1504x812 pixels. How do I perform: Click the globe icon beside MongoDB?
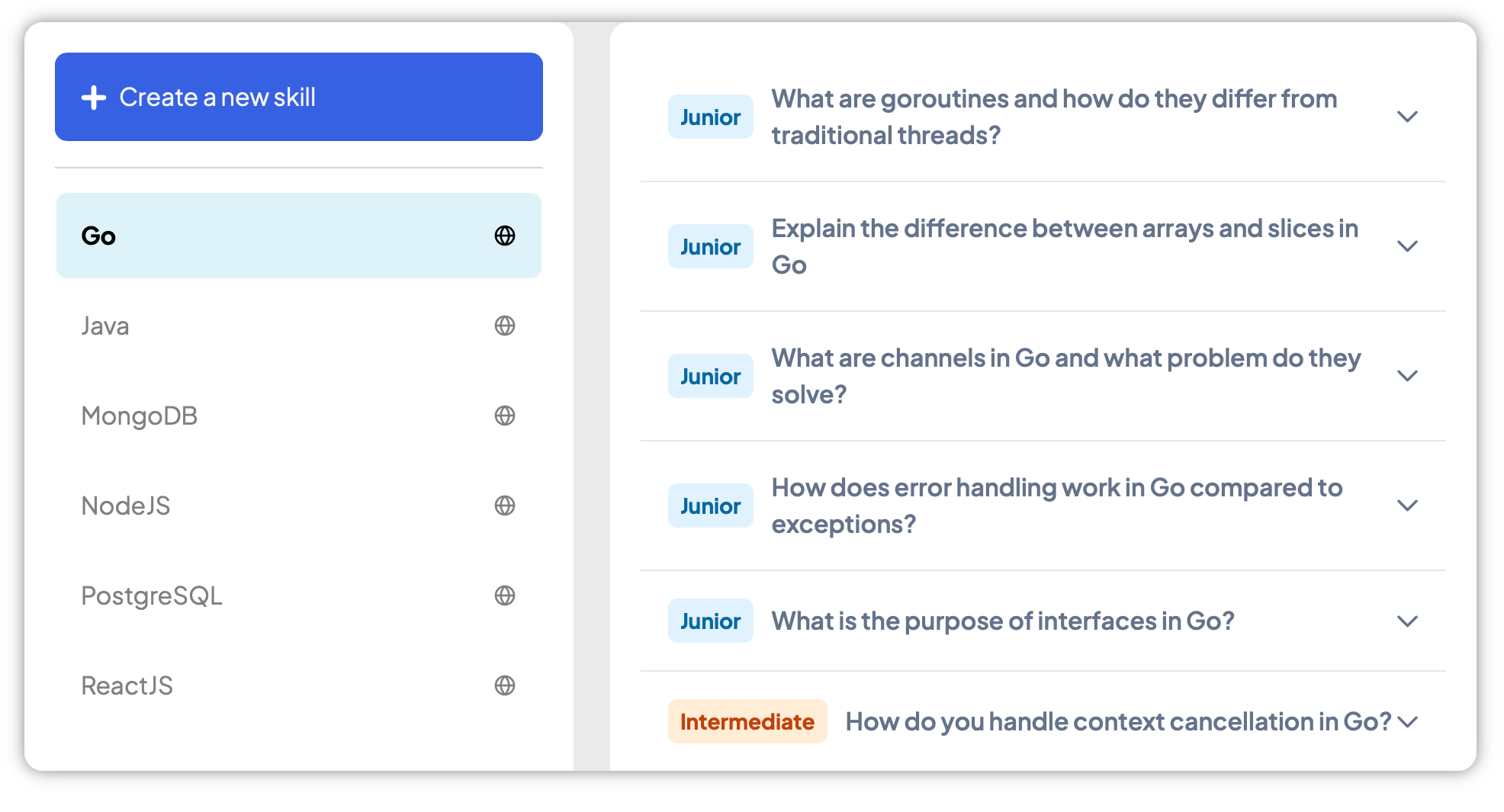[x=505, y=416]
